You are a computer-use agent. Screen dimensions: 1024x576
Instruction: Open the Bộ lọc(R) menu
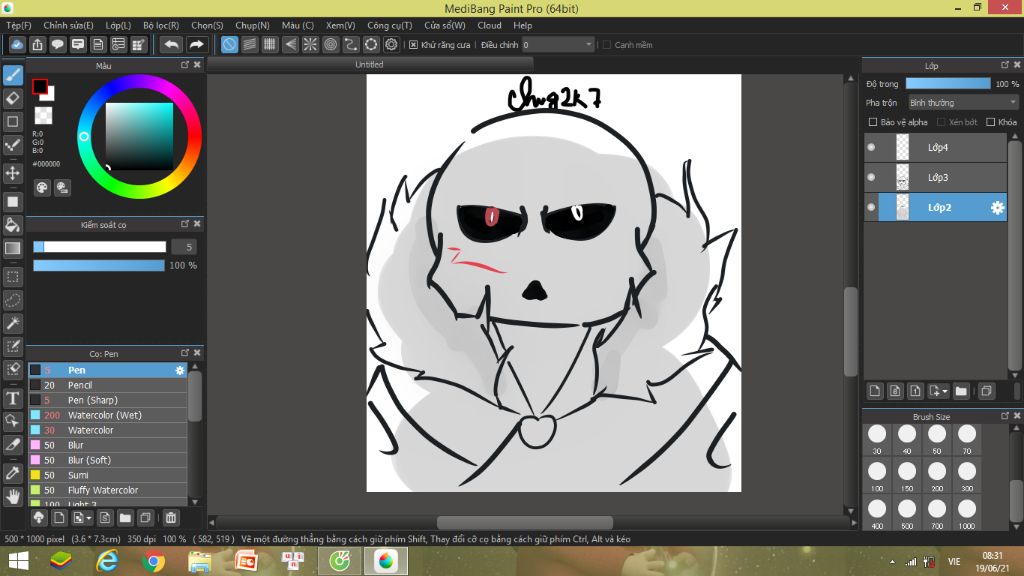161,25
